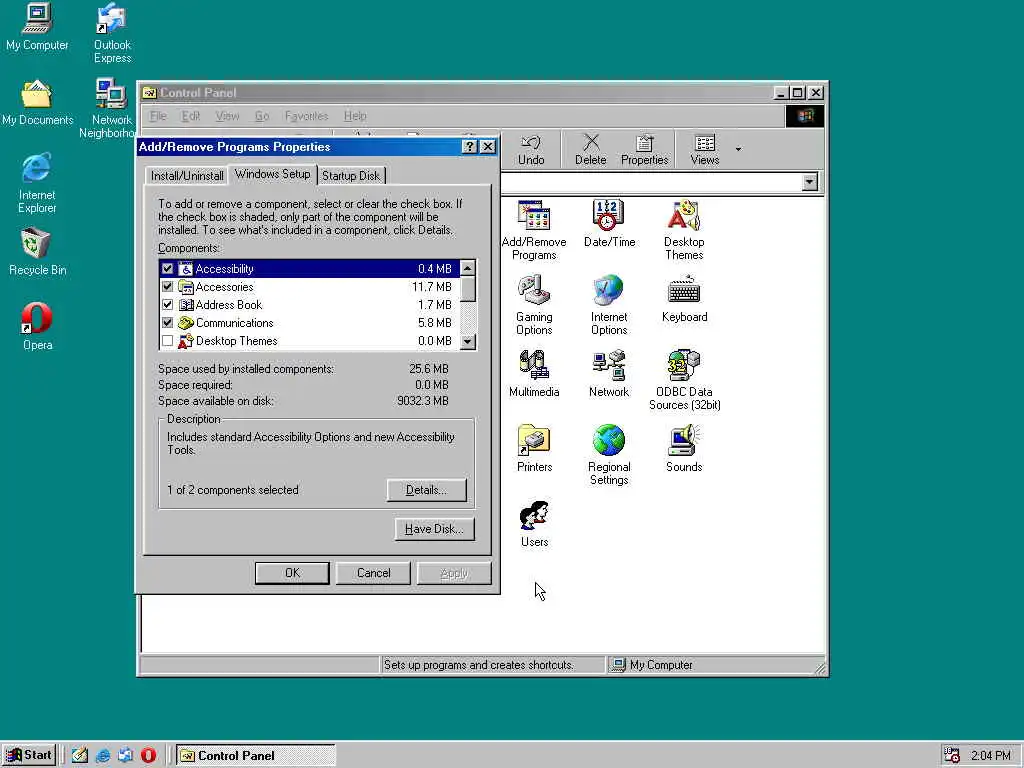Select the My Documents desktop folder
Viewport: 1024px width, 768px height.
[37, 103]
